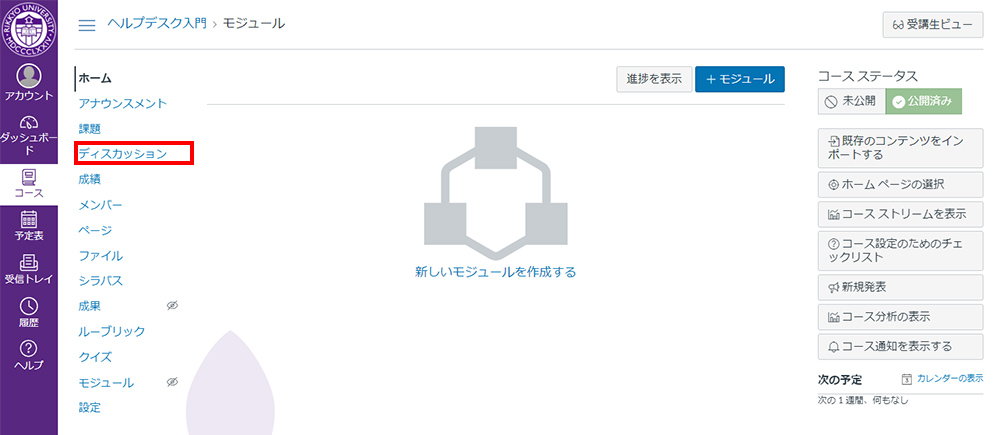The image size is (1000, 435).
Task: Open the Courses icon in sidebar
Action: [x=29, y=178]
